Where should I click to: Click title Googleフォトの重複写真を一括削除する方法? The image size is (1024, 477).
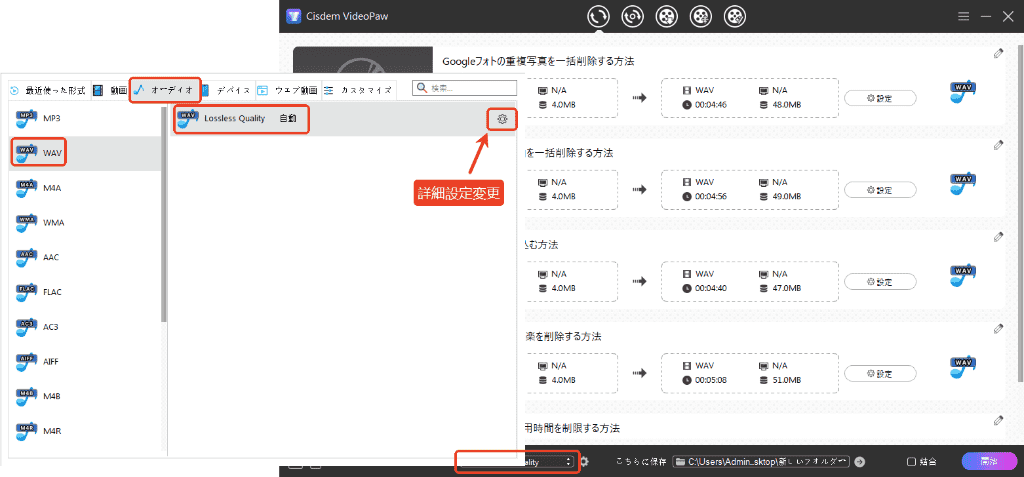(x=538, y=61)
